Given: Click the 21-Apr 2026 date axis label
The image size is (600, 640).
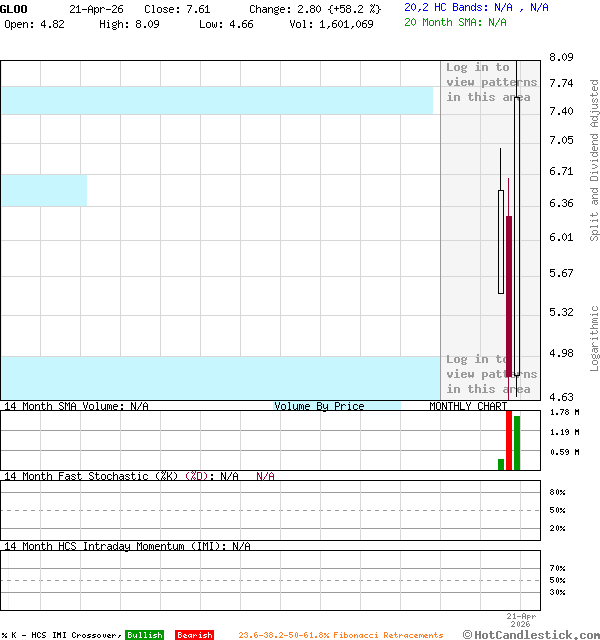Looking at the screenshot, I should (521, 620).
